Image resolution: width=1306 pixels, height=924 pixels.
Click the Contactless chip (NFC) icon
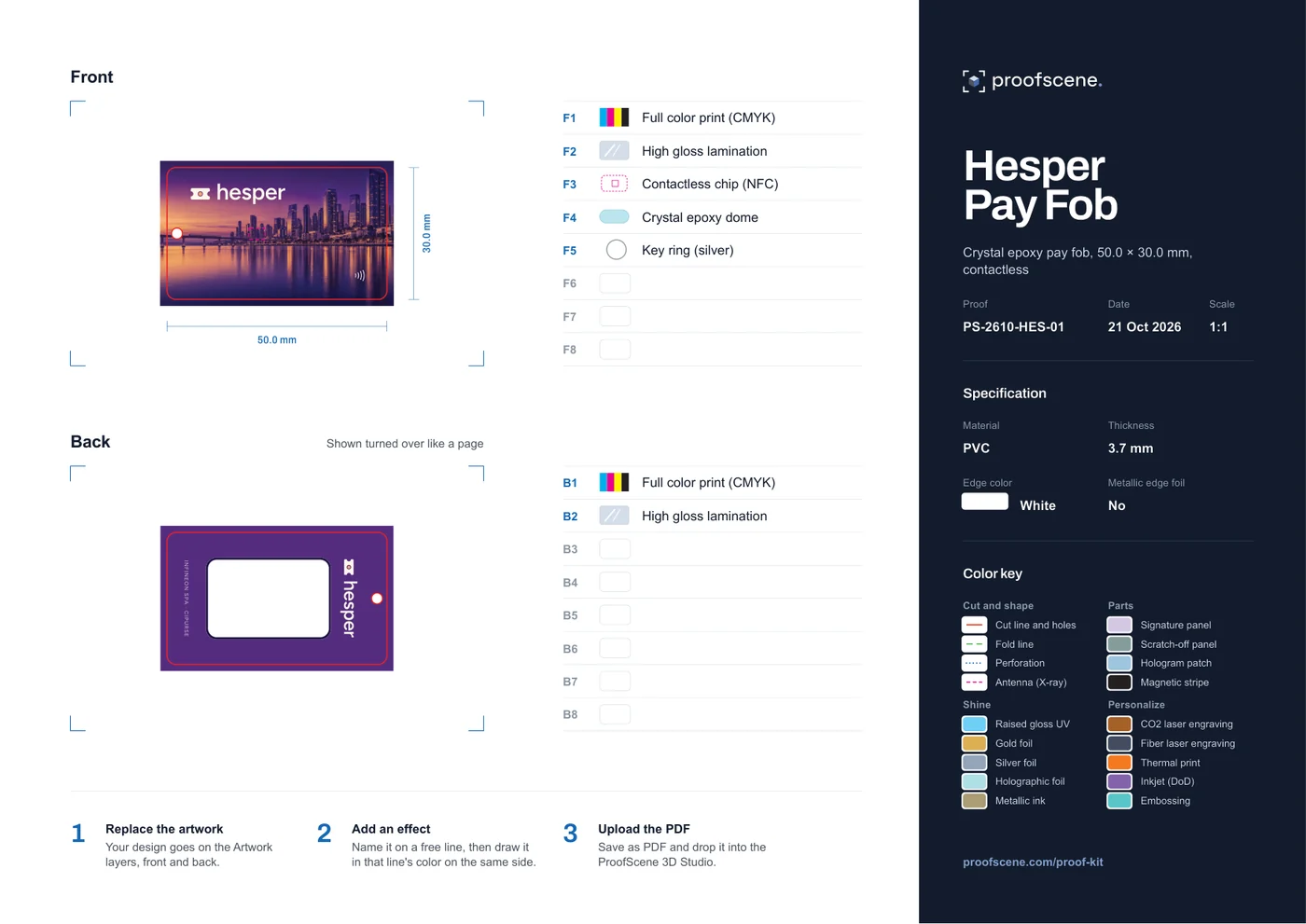(614, 184)
